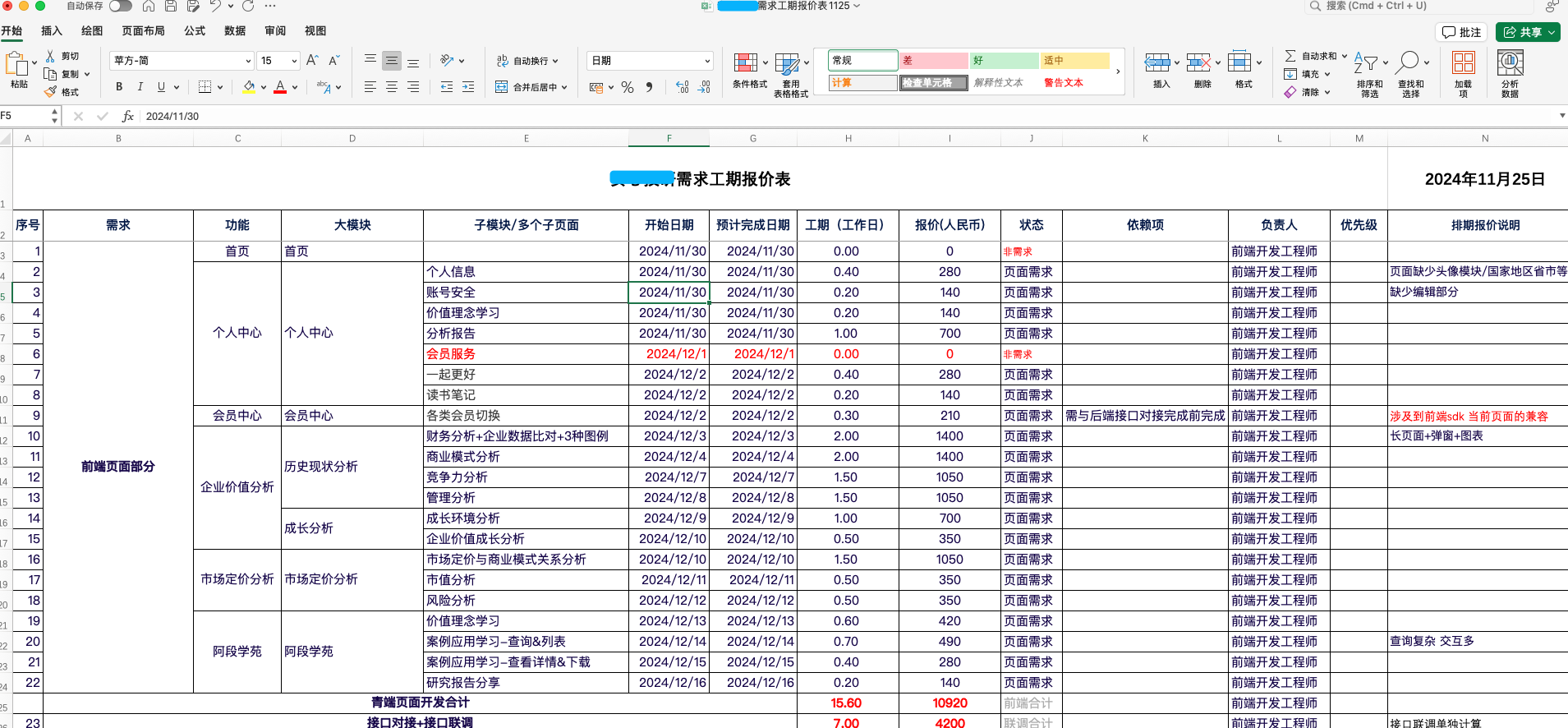Increase font size with large A icon
Screen dimensions: 1568x728
click(312, 61)
